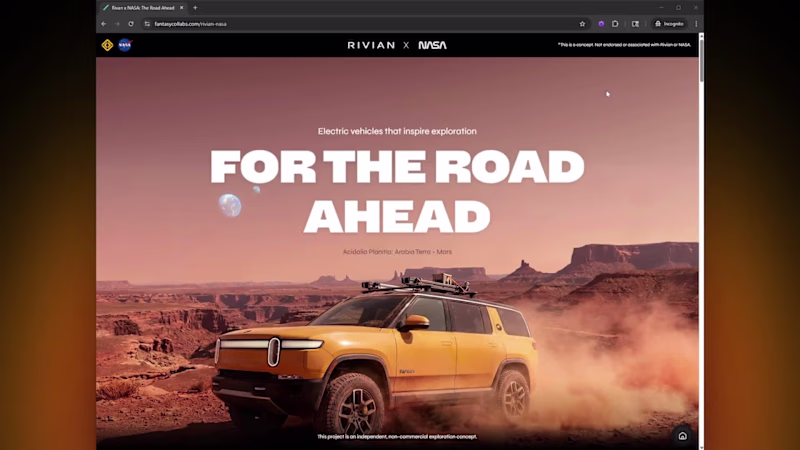Open the site information icon beside the URL

[x=147, y=24]
